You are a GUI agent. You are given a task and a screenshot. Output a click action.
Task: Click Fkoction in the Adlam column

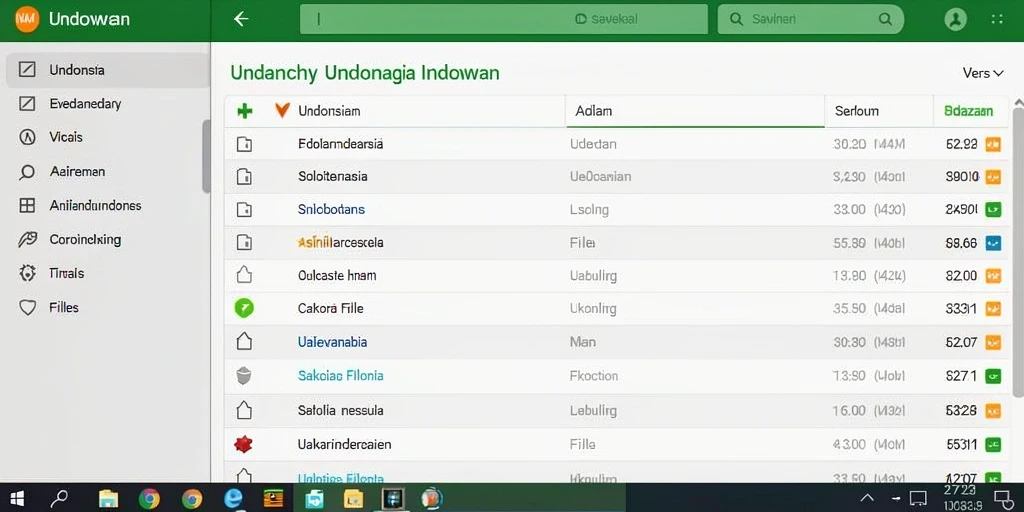point(594,376)
